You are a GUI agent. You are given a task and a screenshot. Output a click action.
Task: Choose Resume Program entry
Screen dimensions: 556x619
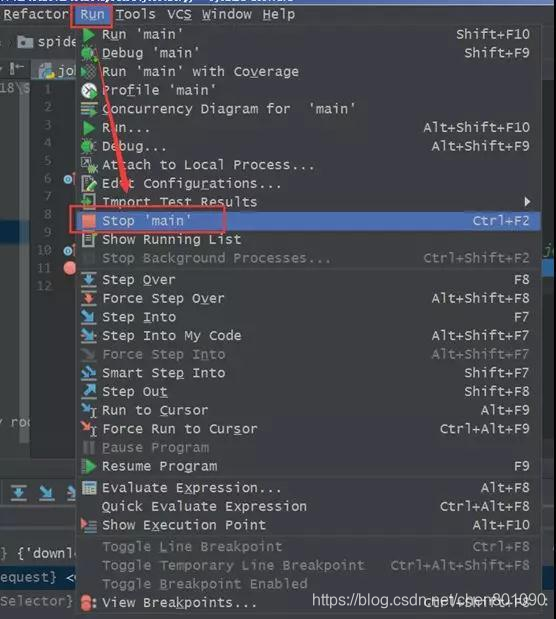[x=308, y=466]
